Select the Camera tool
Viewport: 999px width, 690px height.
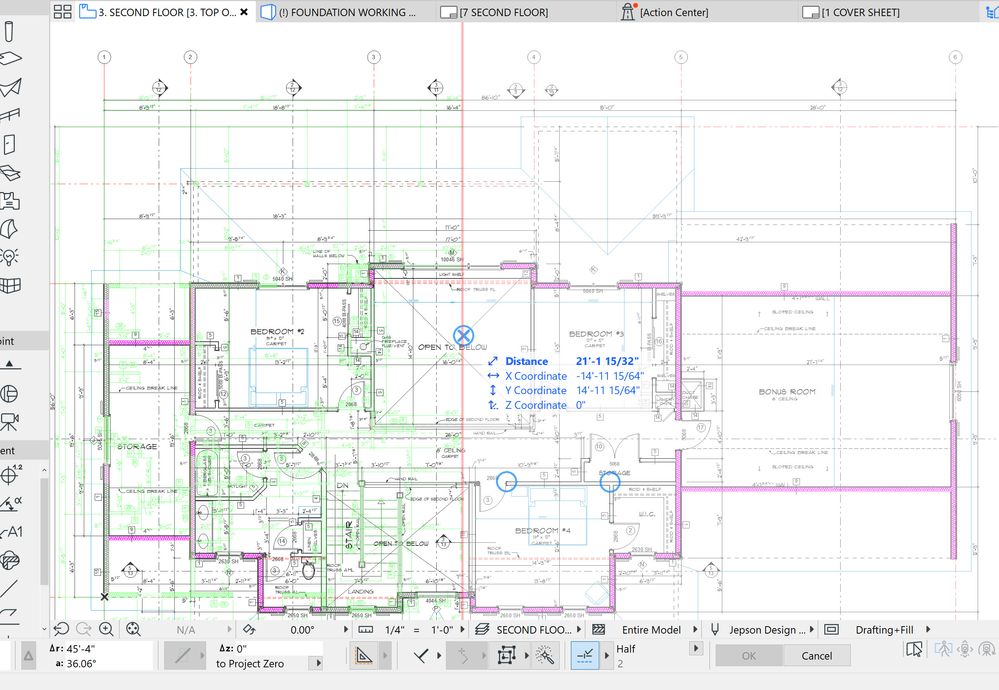coord(10,420)
